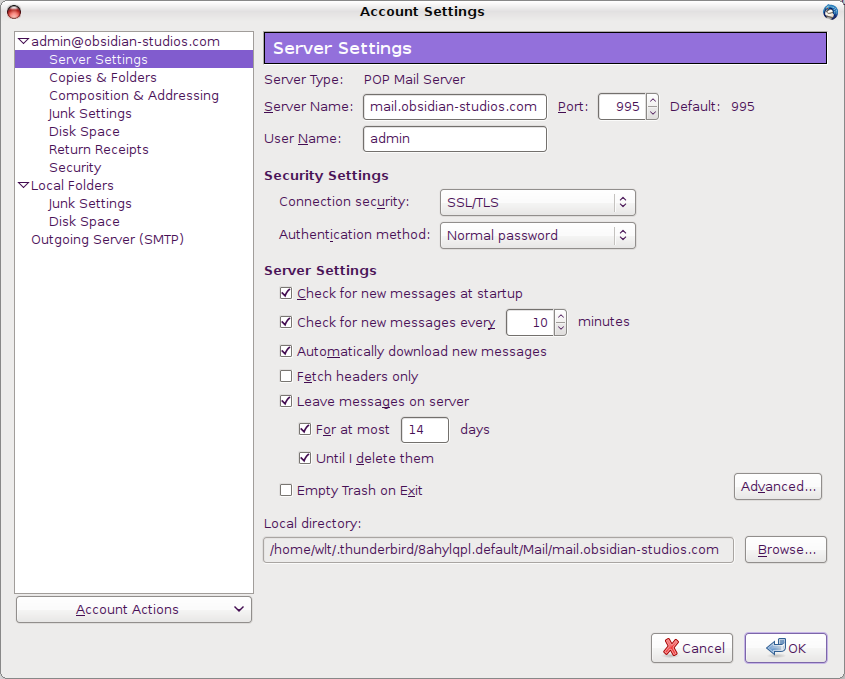Image resolution: width=845 pixels, height=679 pixels.
Task: Enable Fetch headers only
Action: pyautogui.click(x=286, y=376)
